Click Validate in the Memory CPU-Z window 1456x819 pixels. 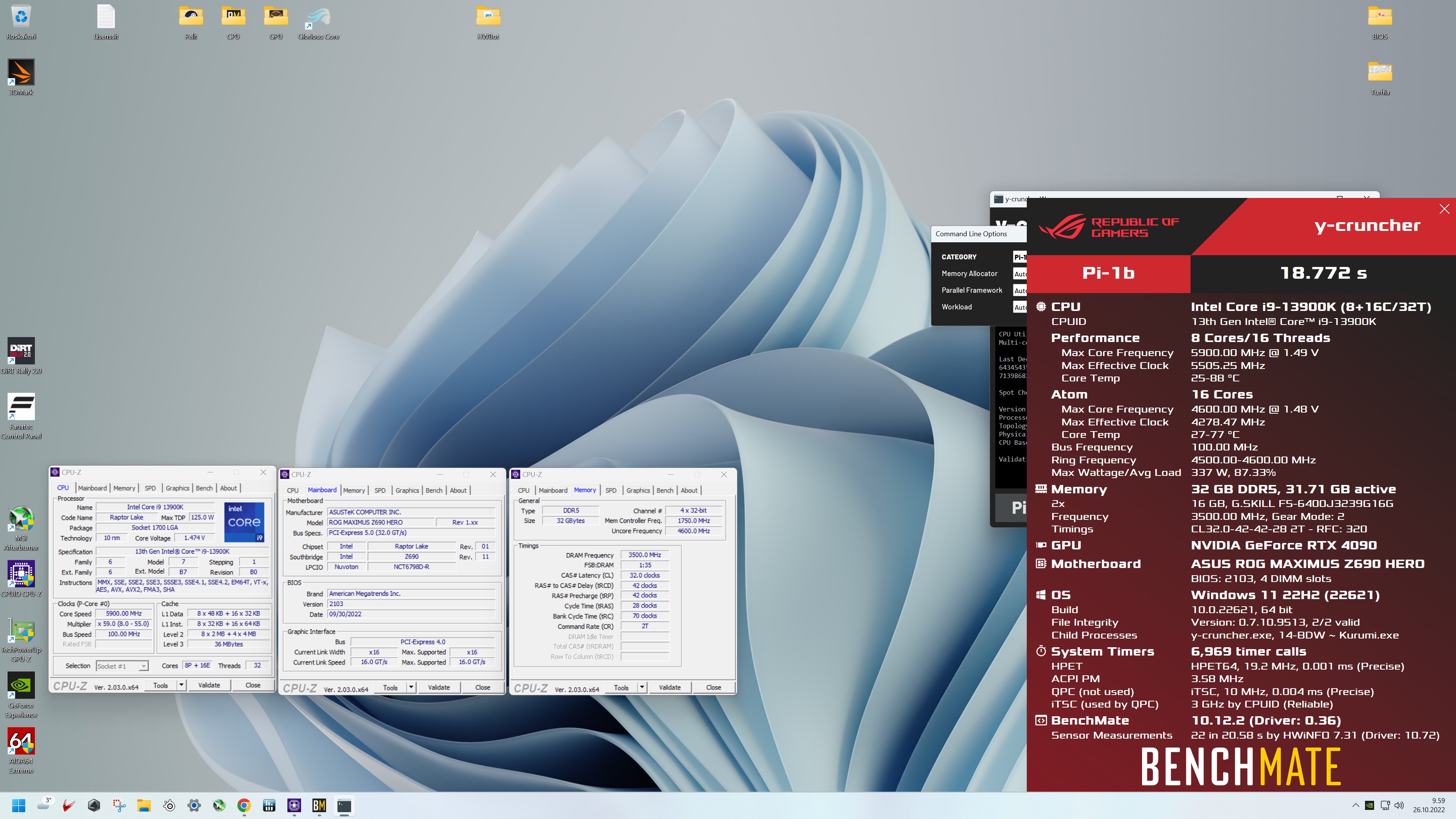tap(669, 687)
